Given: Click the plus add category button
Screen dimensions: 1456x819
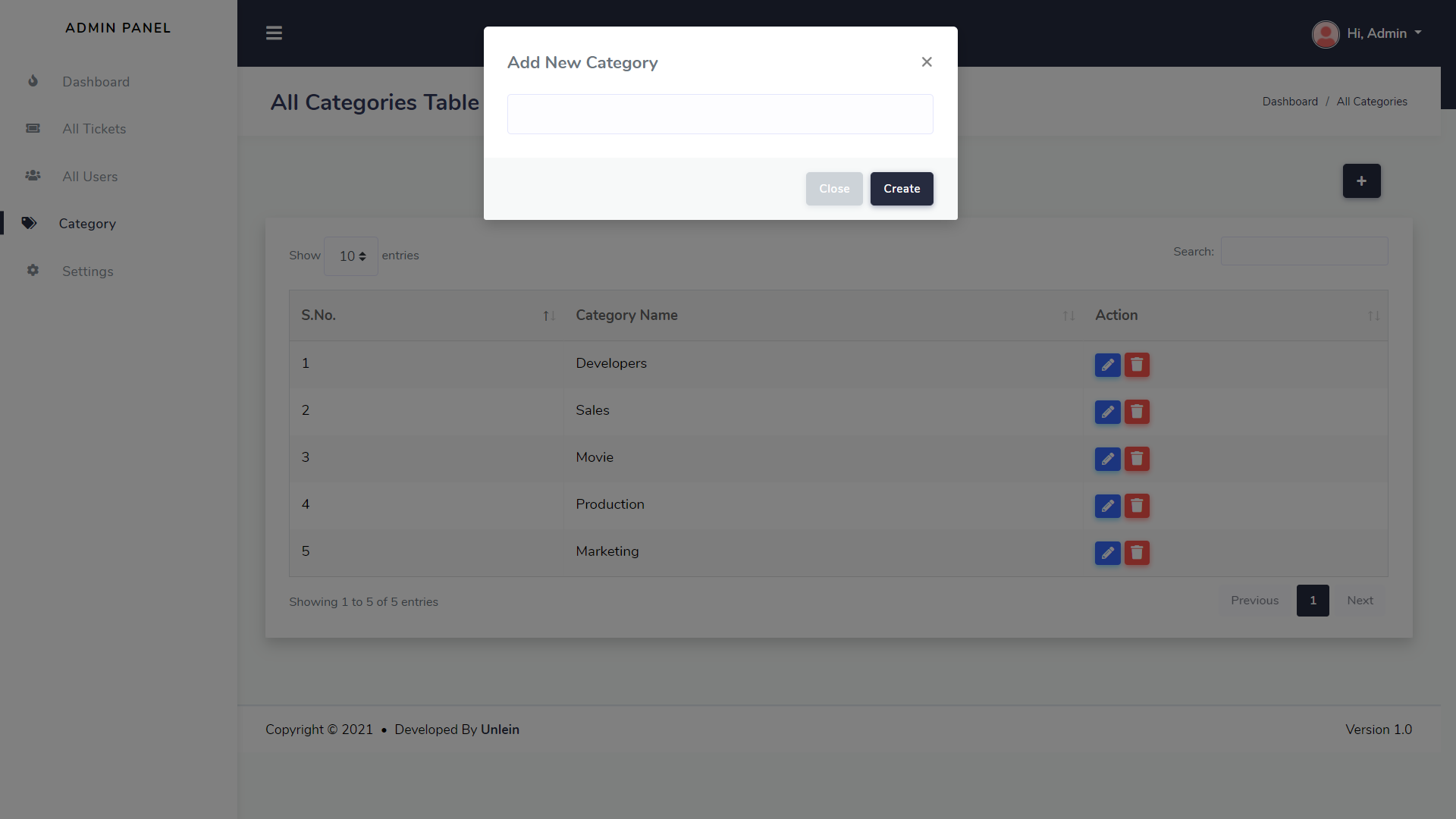Looking at the screenshot, I should (1361, 181).
